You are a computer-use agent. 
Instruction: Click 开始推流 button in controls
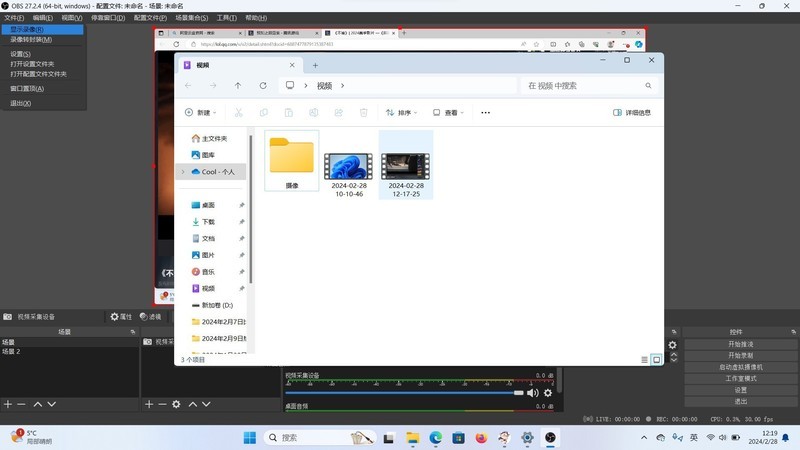740,344
